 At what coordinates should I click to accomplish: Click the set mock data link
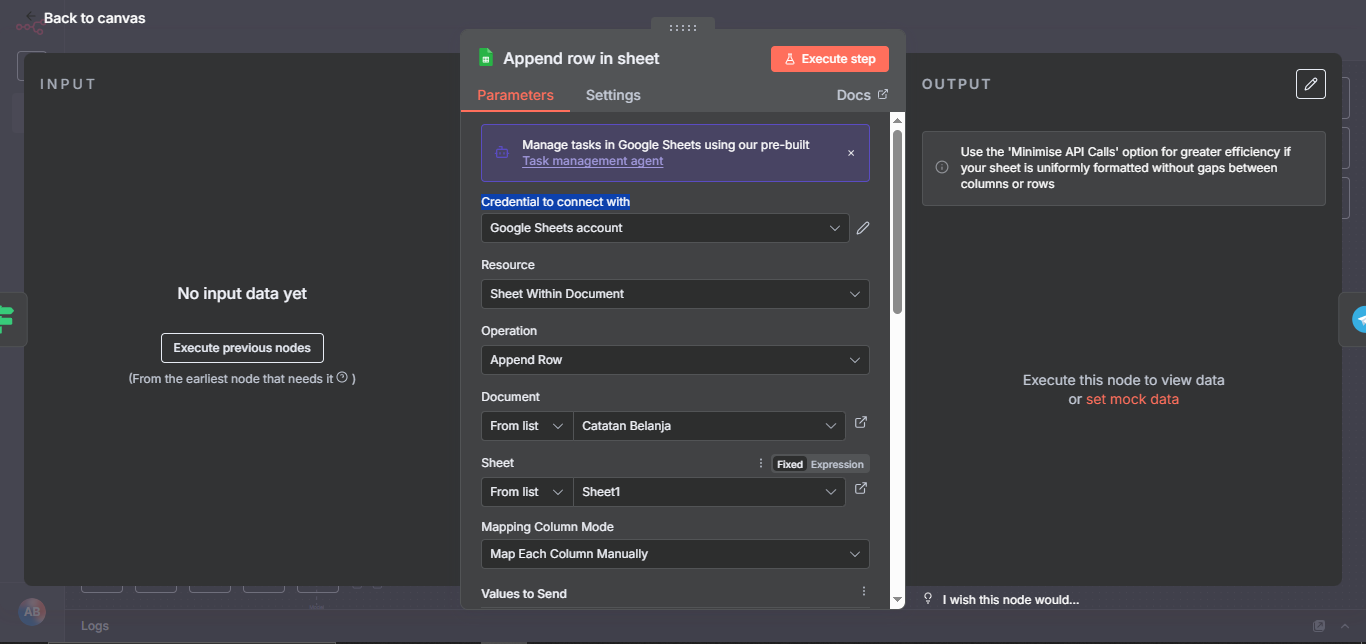coord(1132,399)
